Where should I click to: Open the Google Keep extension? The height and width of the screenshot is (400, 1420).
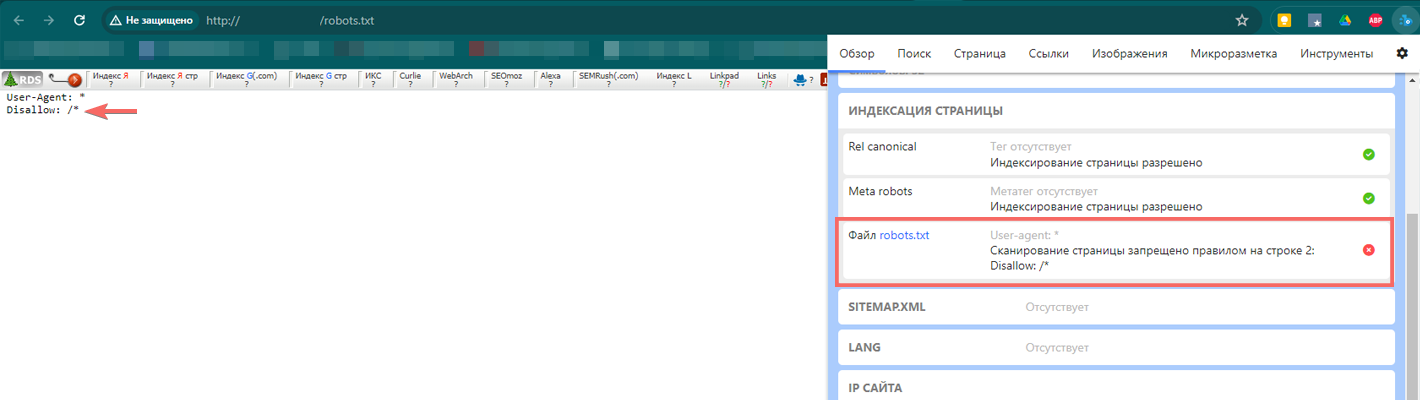pos(1283,20)
